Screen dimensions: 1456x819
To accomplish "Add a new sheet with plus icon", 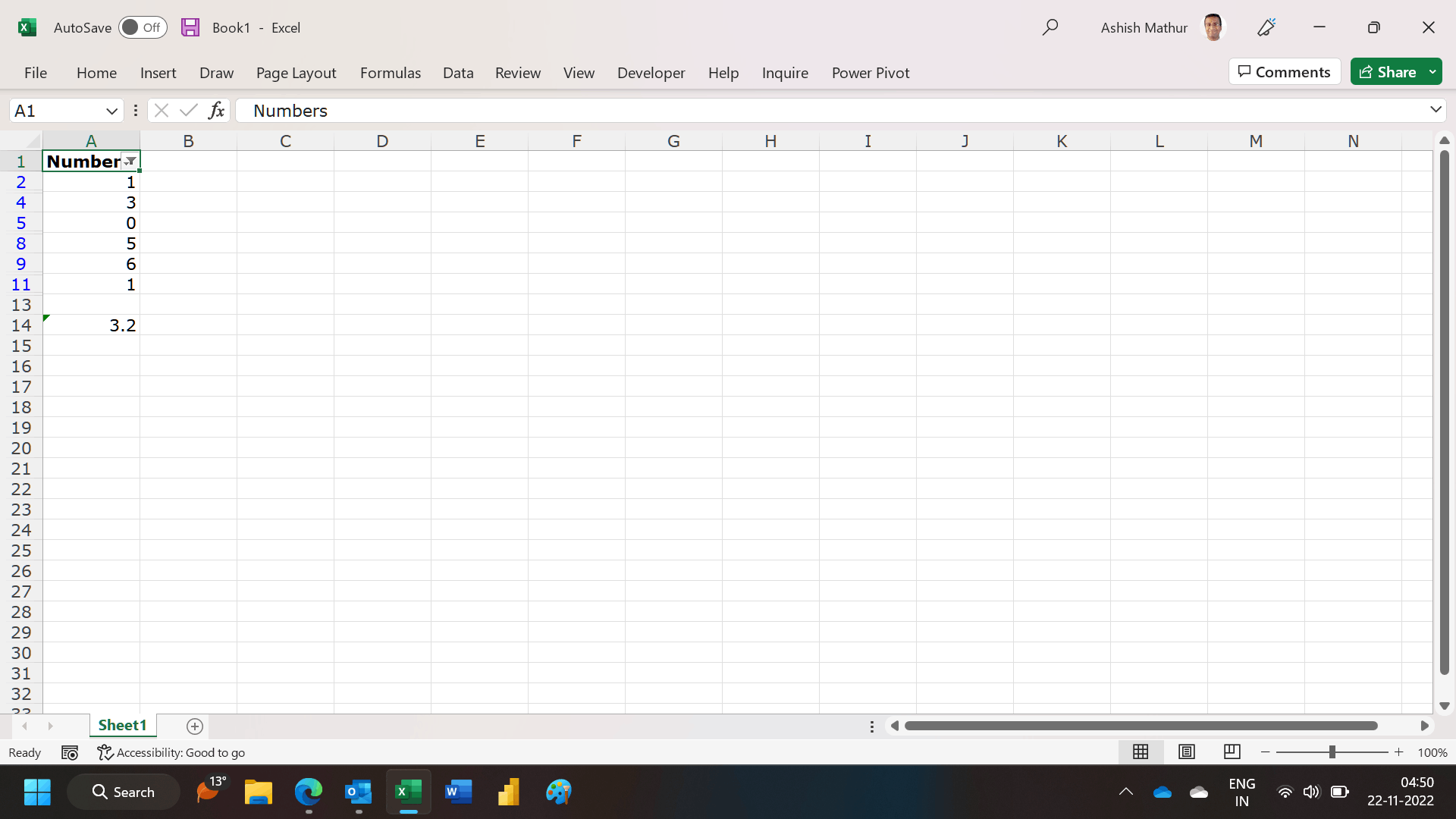I will (195, 726).
